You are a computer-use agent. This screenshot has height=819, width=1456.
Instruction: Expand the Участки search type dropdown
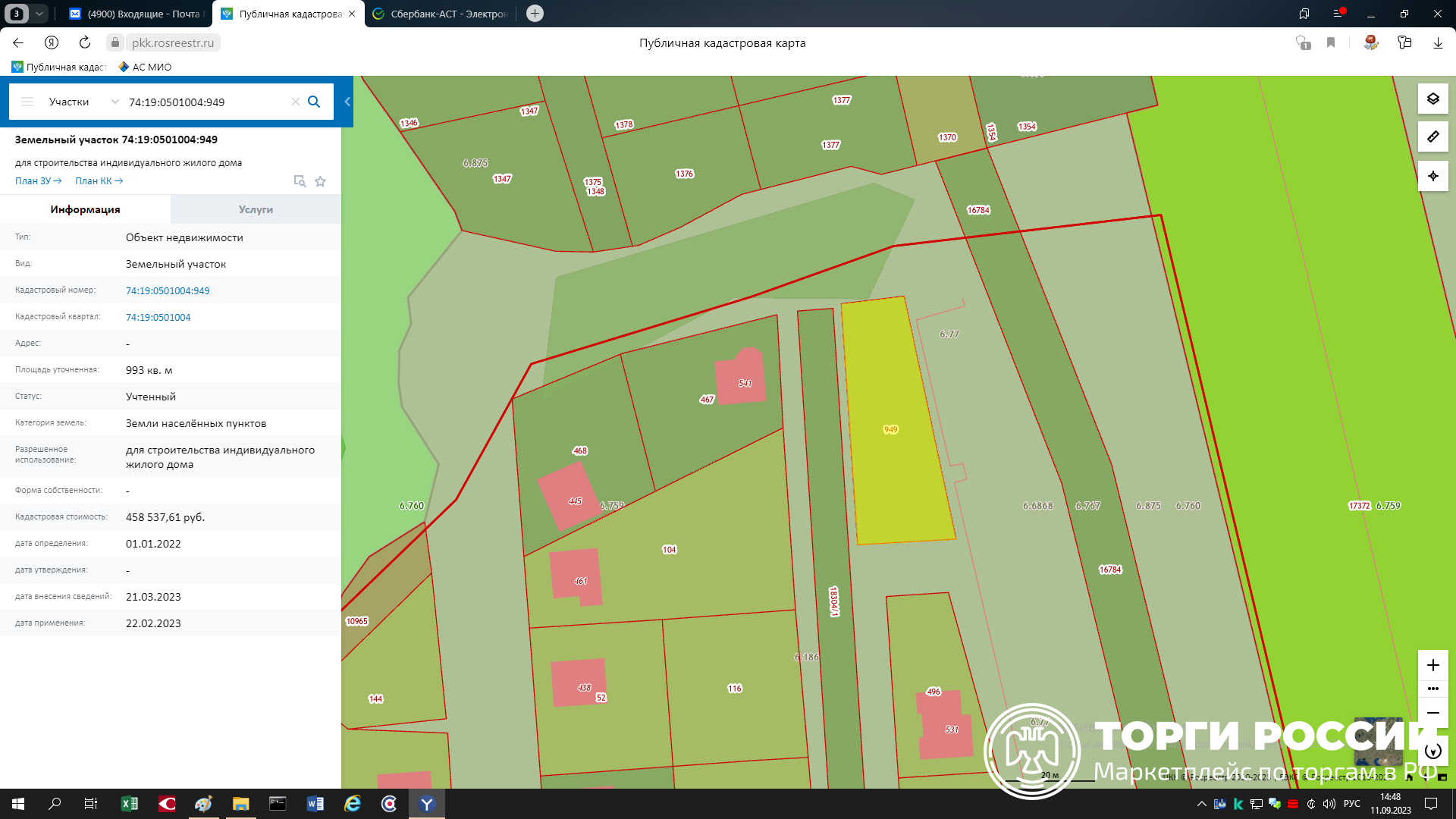[x=115, y=102]
